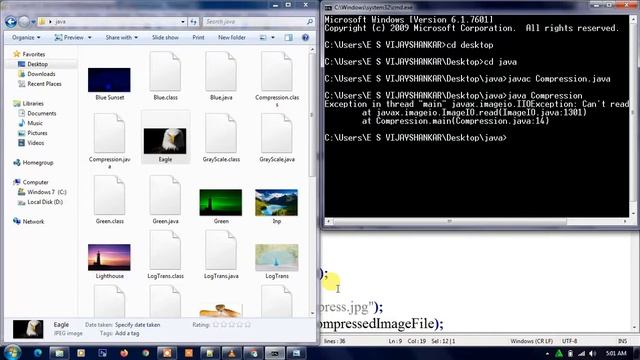Select the LogTrans image thumbnail
The image size is (640, 360).
coord(277,257)
